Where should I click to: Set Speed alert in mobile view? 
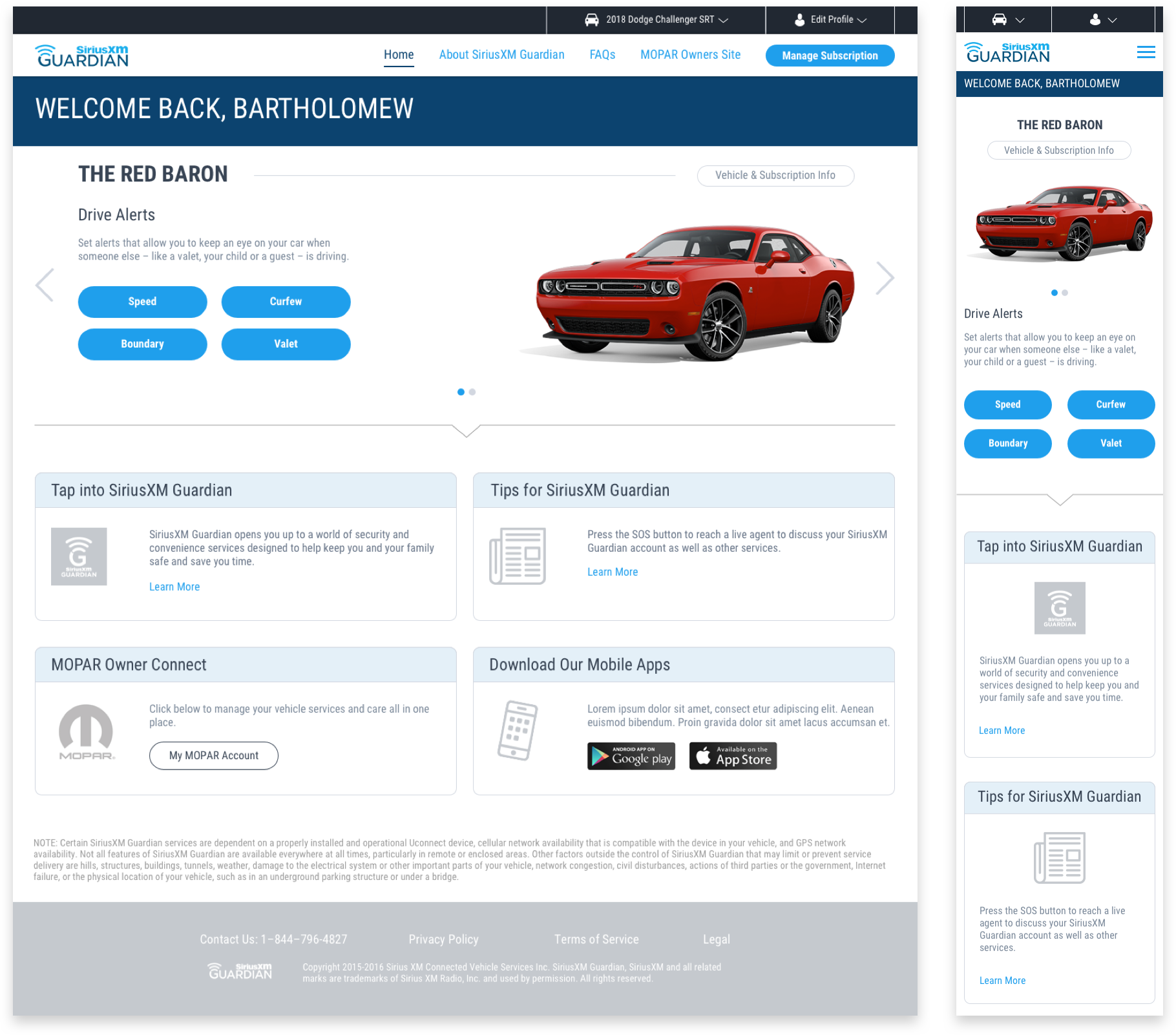(x=1008, y=405)
